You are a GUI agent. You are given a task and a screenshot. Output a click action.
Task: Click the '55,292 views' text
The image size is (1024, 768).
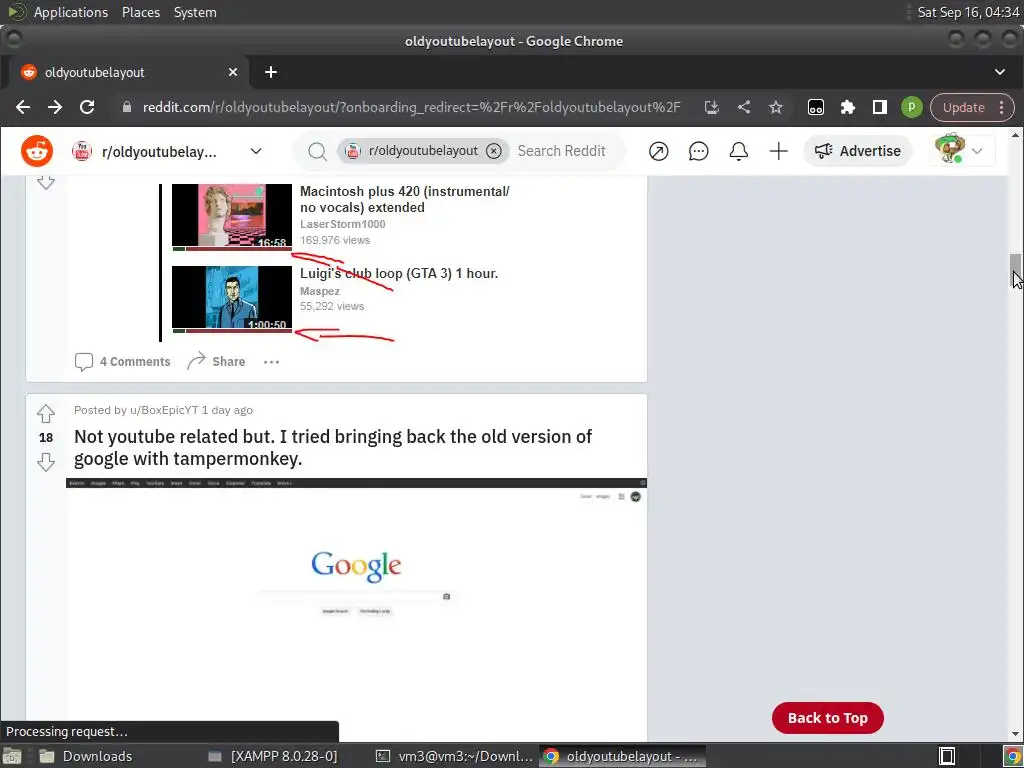(x=332, y=306)
